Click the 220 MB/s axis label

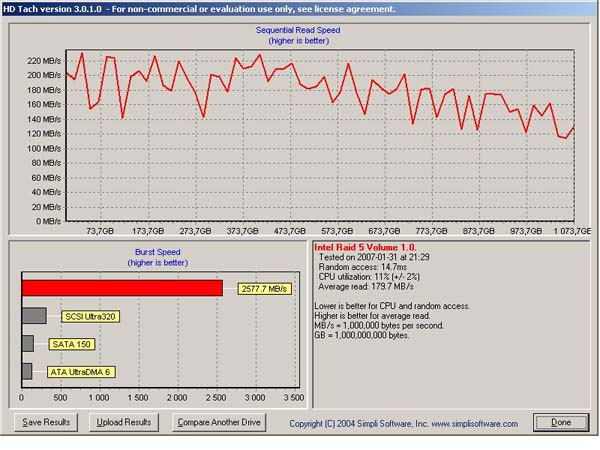coord(44,61)
